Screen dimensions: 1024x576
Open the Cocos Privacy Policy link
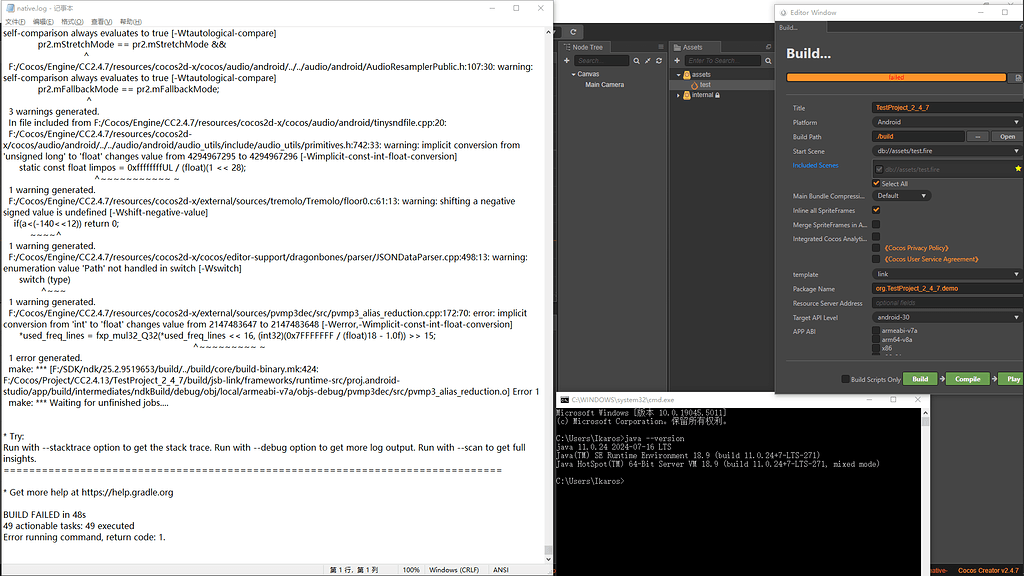point(916,248)
